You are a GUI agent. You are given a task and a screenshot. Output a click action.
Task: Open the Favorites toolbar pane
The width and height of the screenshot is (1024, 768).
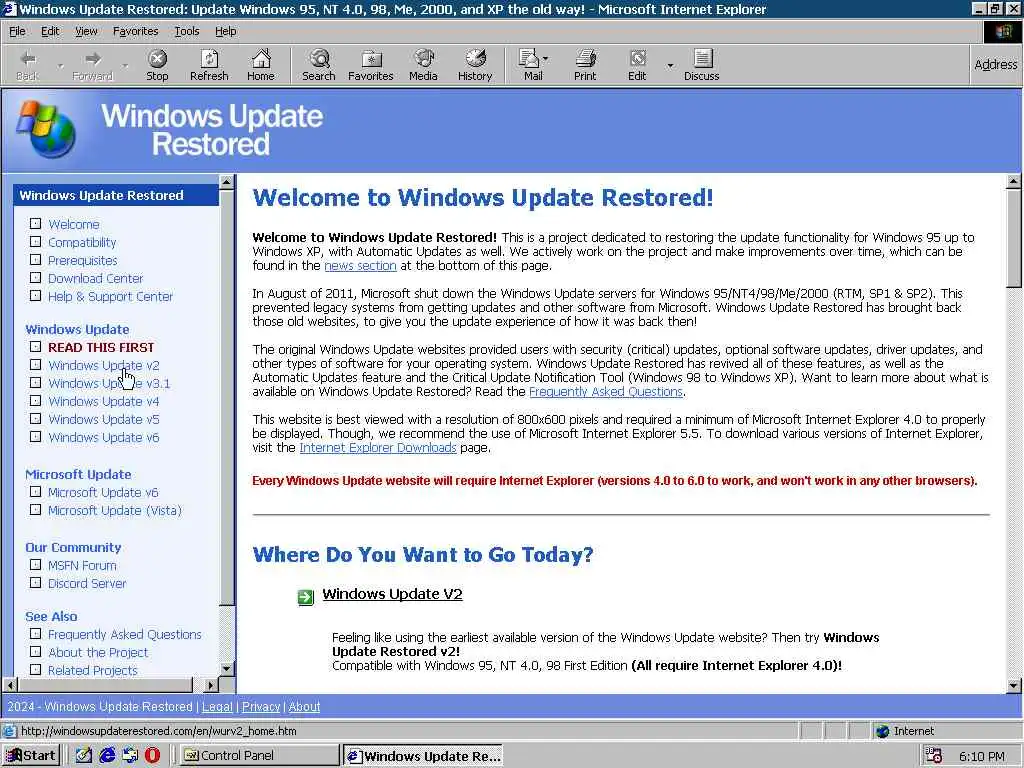point(371,65)
